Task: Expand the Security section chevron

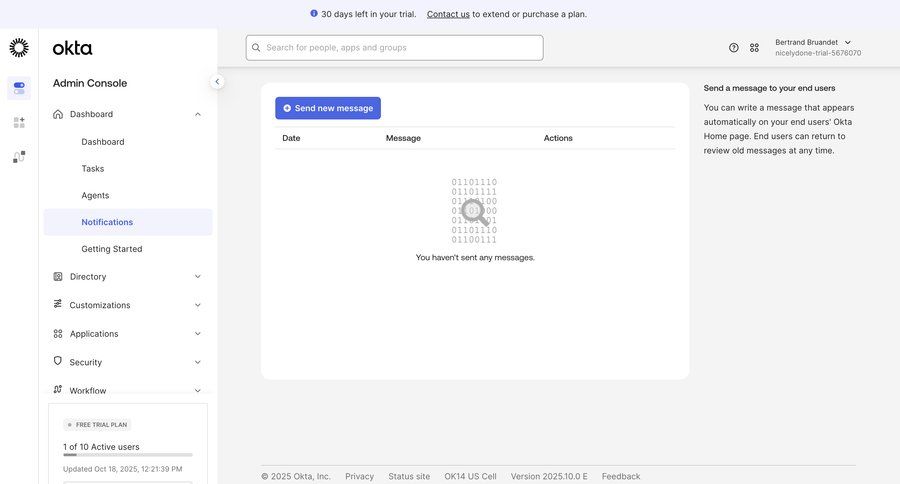Action: tap(197, 362)
